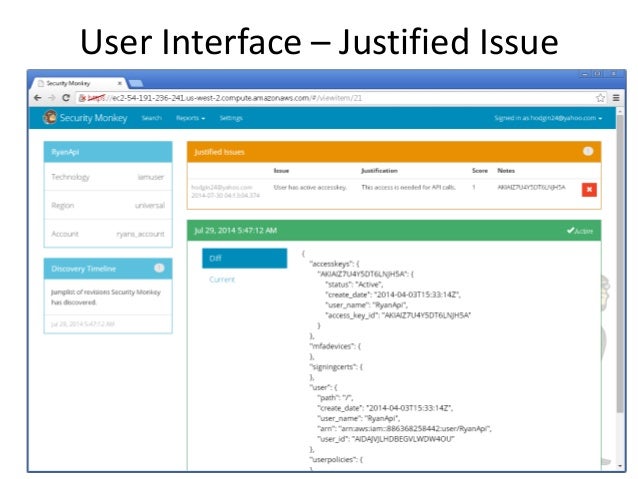Select the Security Monkey browser tab
This screenshot has width=638, height=479.
click(x=79, y=83)
